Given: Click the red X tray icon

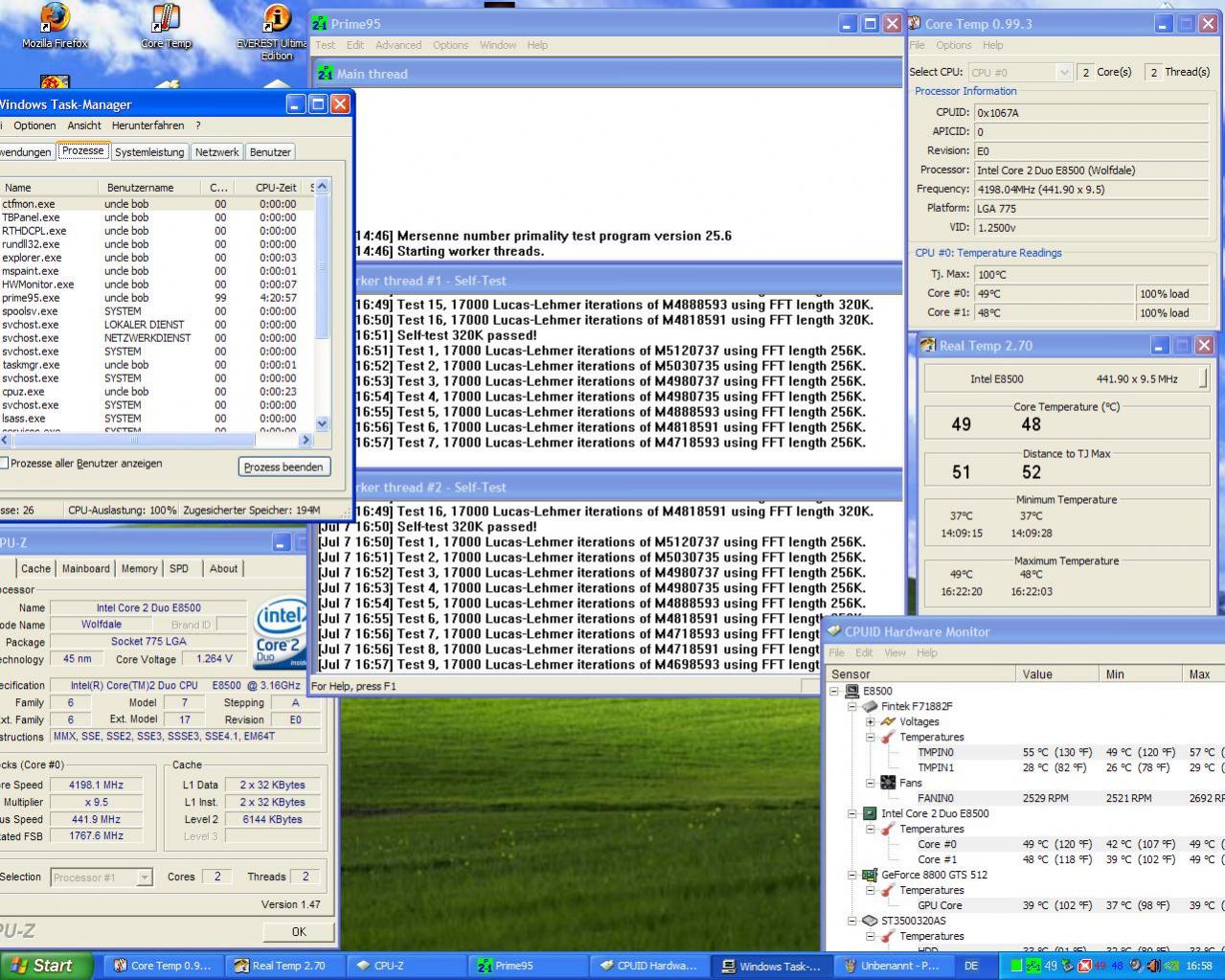Looking at the screenshot, I should tap(1085, 966).
